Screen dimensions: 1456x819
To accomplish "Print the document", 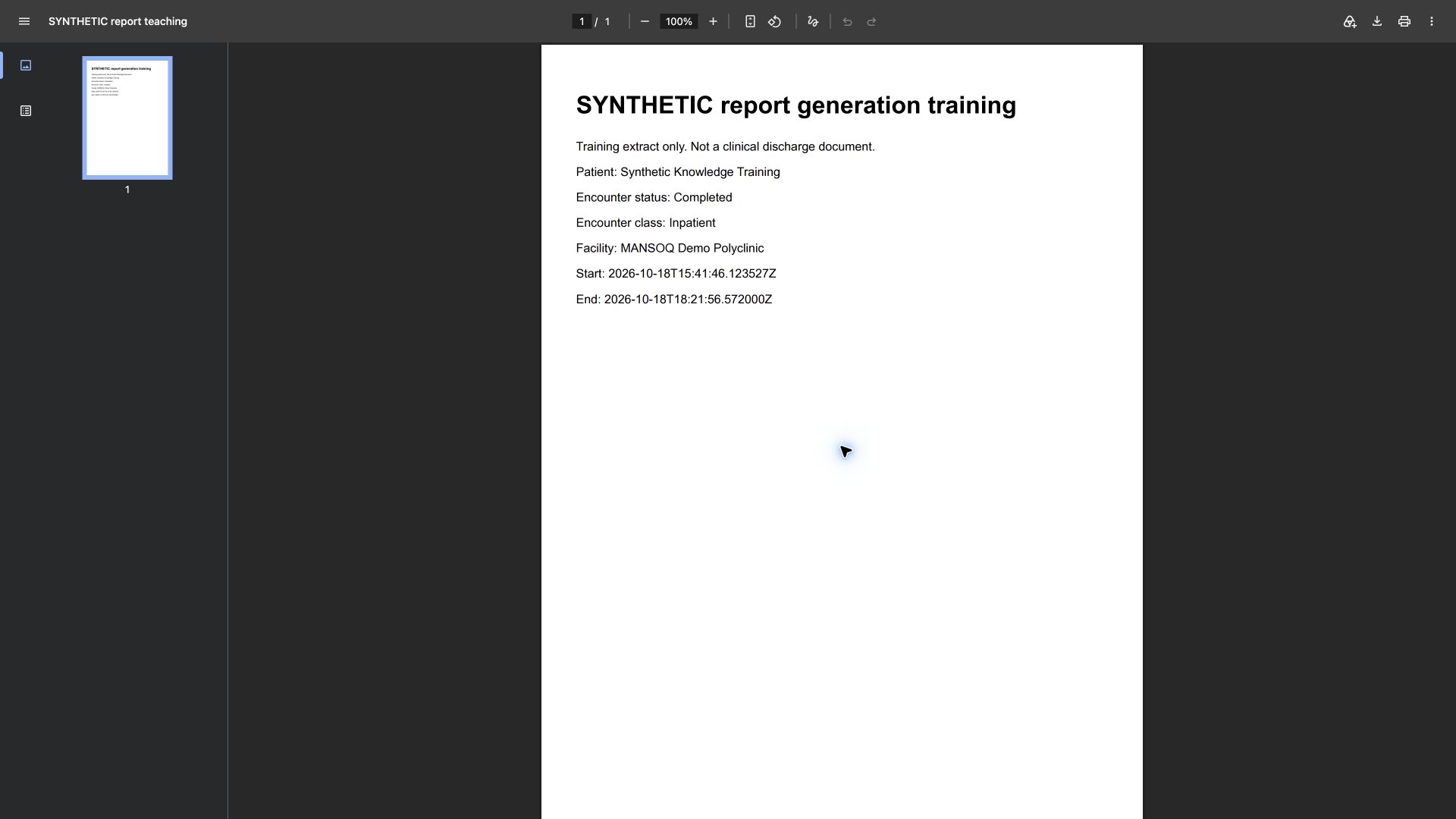I will [x=1404, y=21].
